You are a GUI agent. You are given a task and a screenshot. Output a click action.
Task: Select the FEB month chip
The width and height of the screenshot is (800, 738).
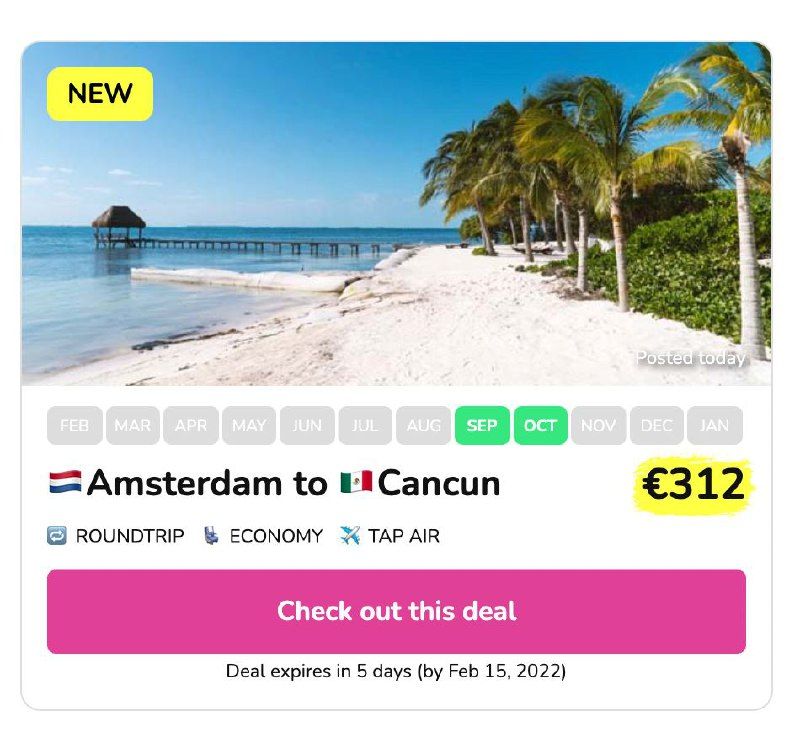coord(74,426)
